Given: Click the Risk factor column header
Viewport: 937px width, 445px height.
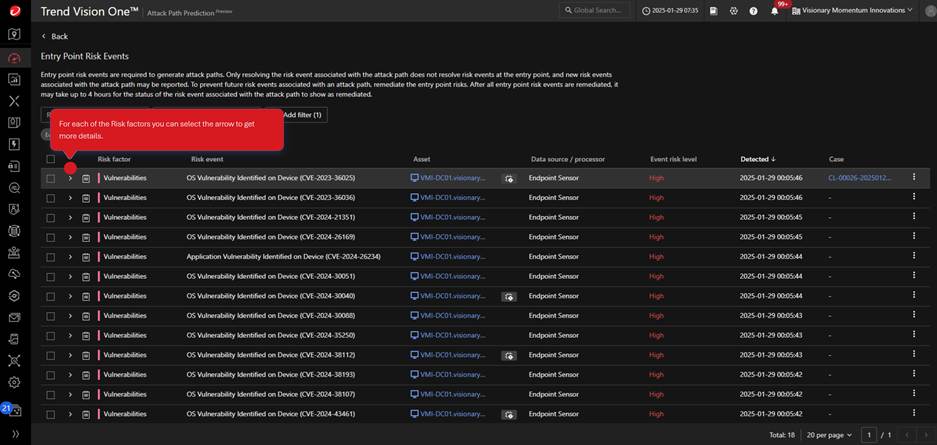Looking at the screenshot, I should pos(114,159).
